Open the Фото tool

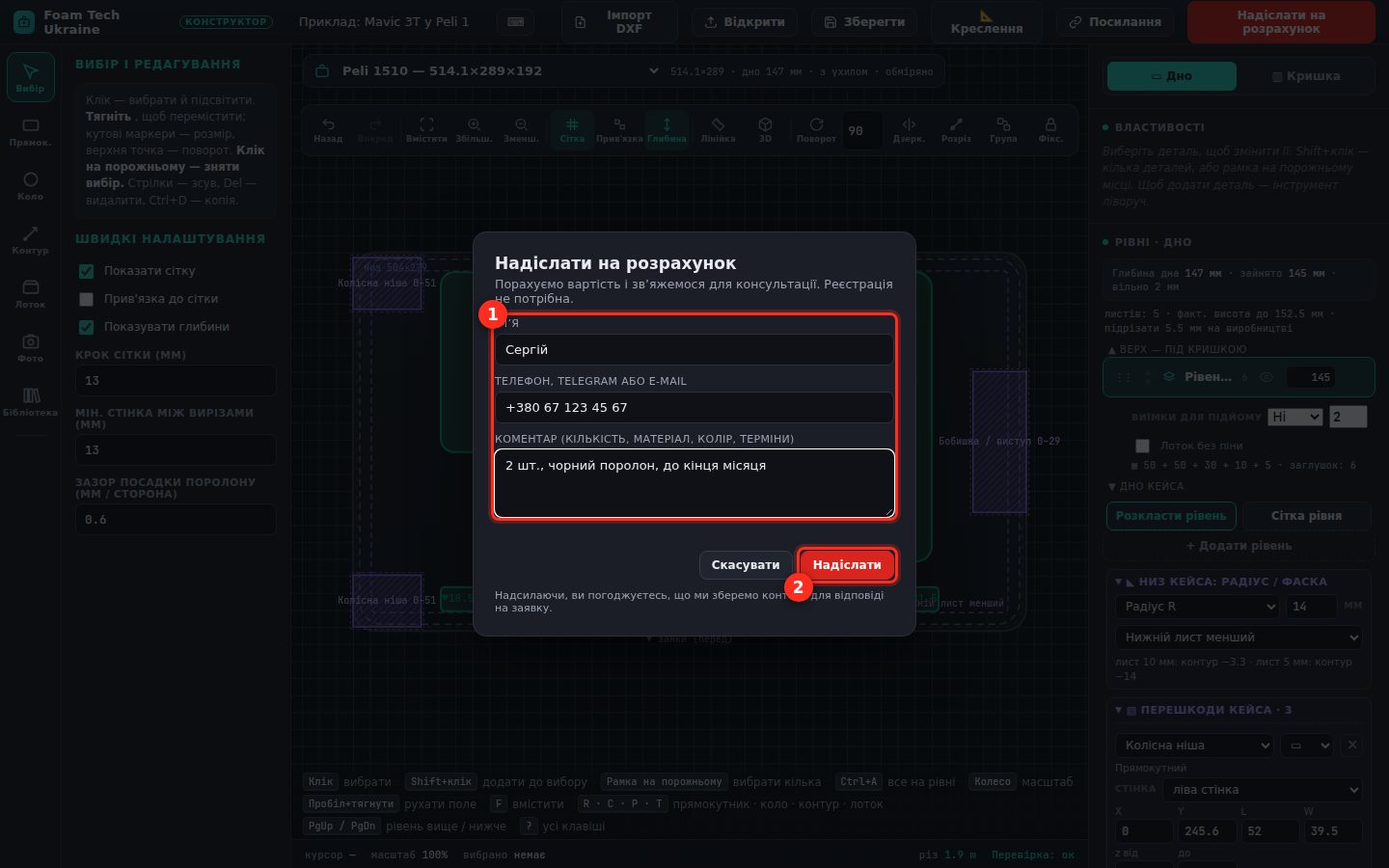(x=30, y=348)
